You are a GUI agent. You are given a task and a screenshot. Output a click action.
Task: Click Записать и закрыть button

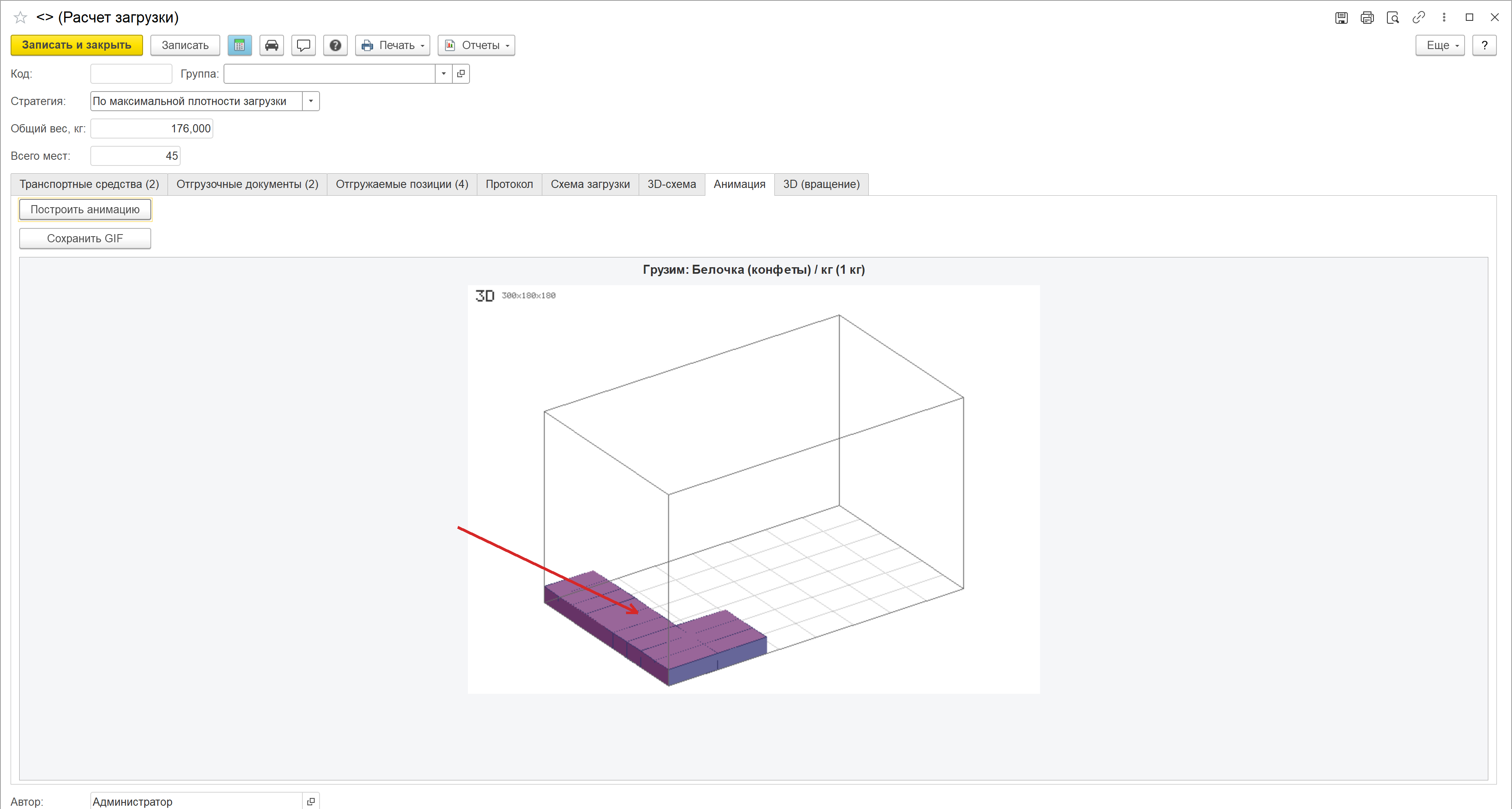(x=77, y=45)
